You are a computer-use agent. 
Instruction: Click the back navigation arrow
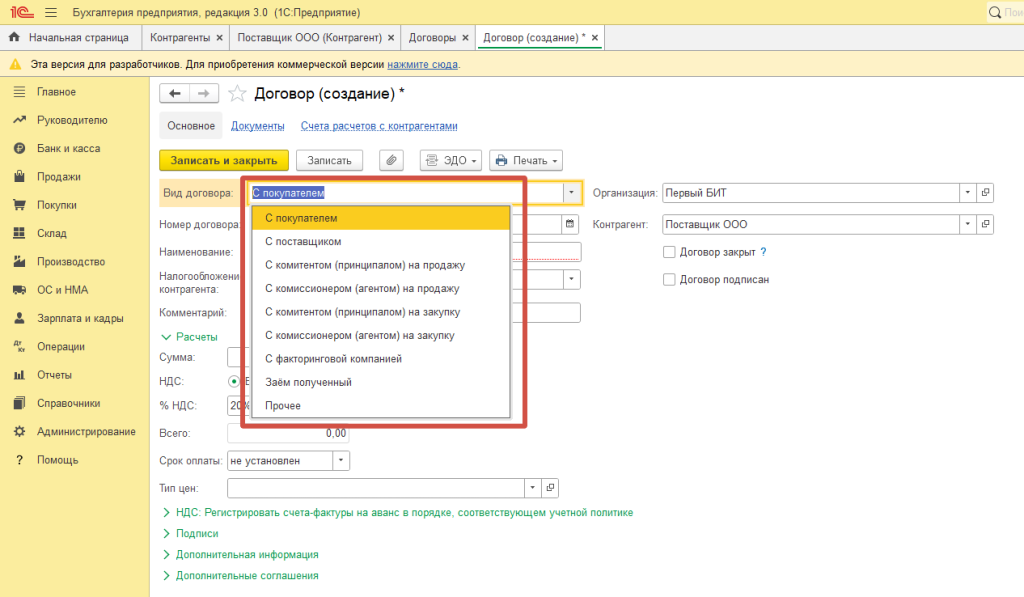175,93
